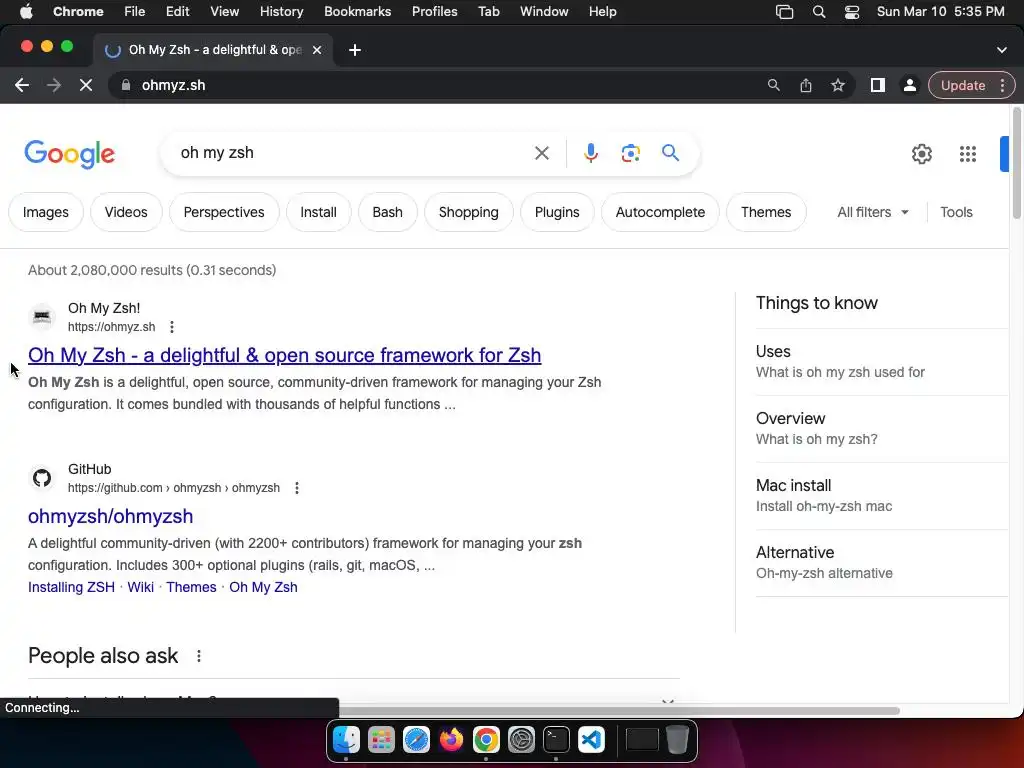Image resolution: width=1024 pixels, height=768 pixels.
Task: Open Oh My Zsh delightful framework result link
Action: (285, 355)
